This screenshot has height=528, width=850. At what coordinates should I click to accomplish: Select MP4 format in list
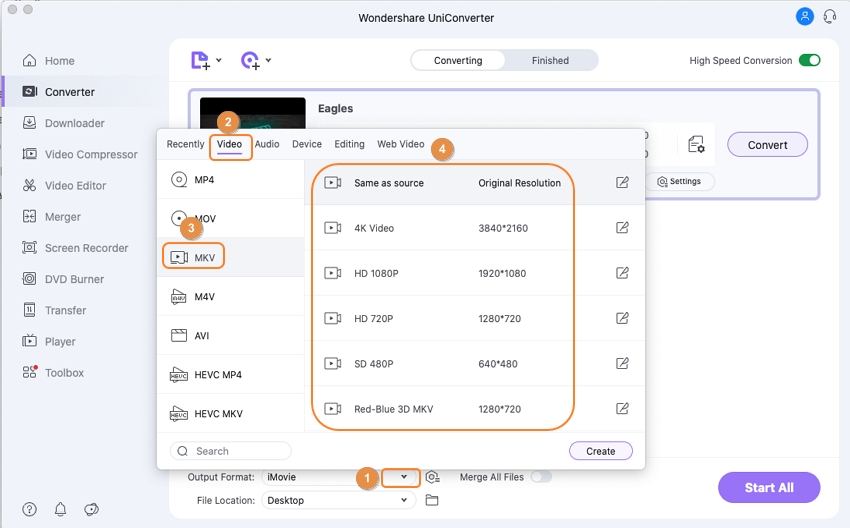pos(230,179)
